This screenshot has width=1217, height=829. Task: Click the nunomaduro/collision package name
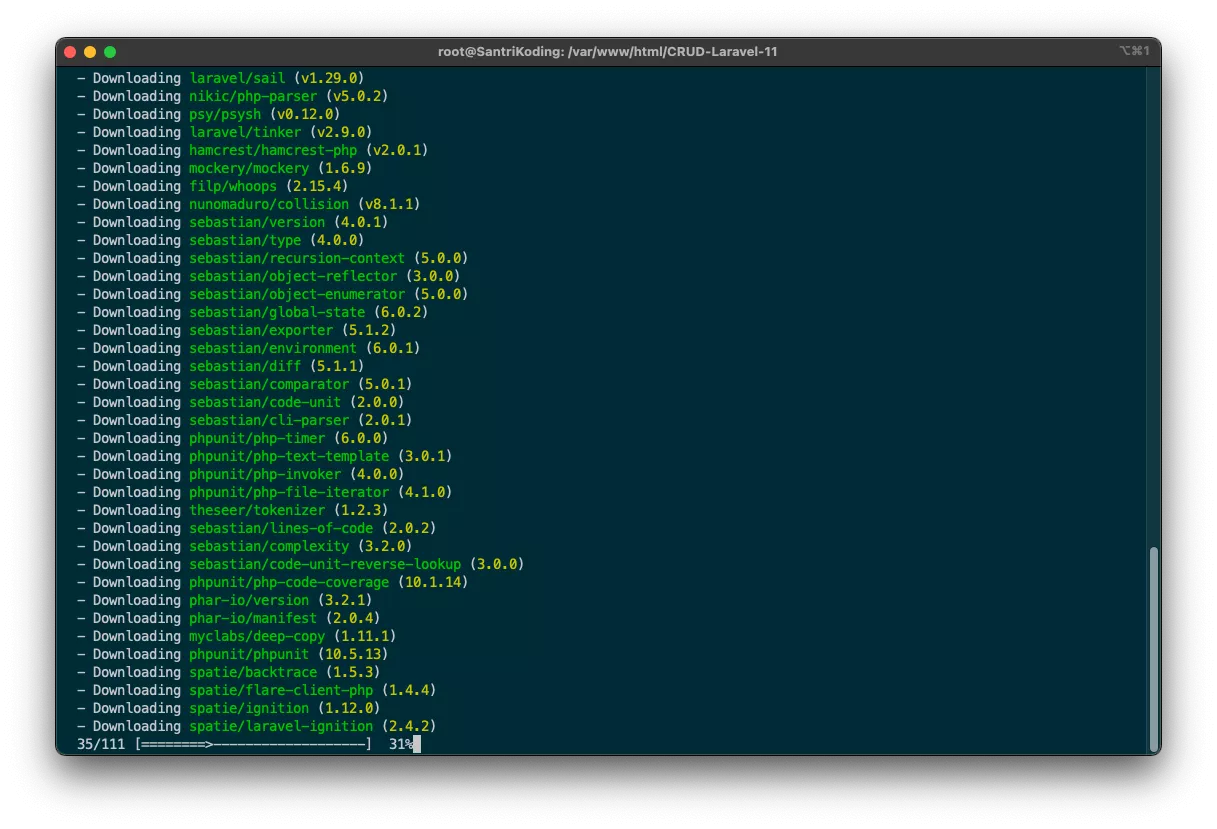point(269,204)
